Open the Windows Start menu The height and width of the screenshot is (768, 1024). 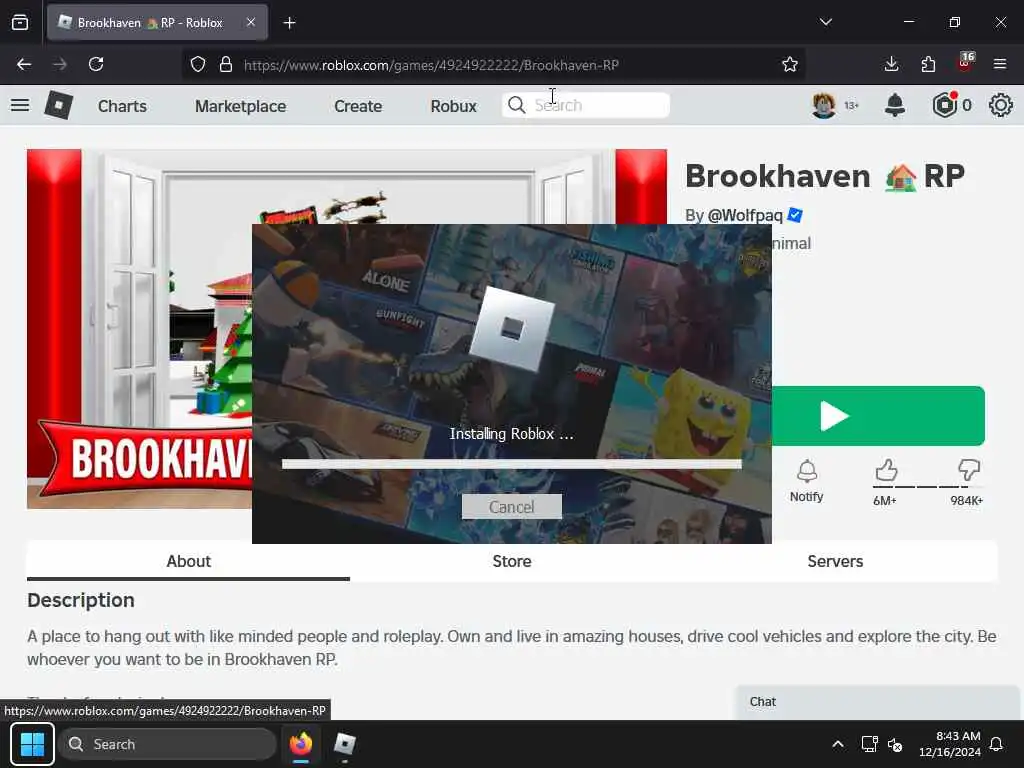32,744
